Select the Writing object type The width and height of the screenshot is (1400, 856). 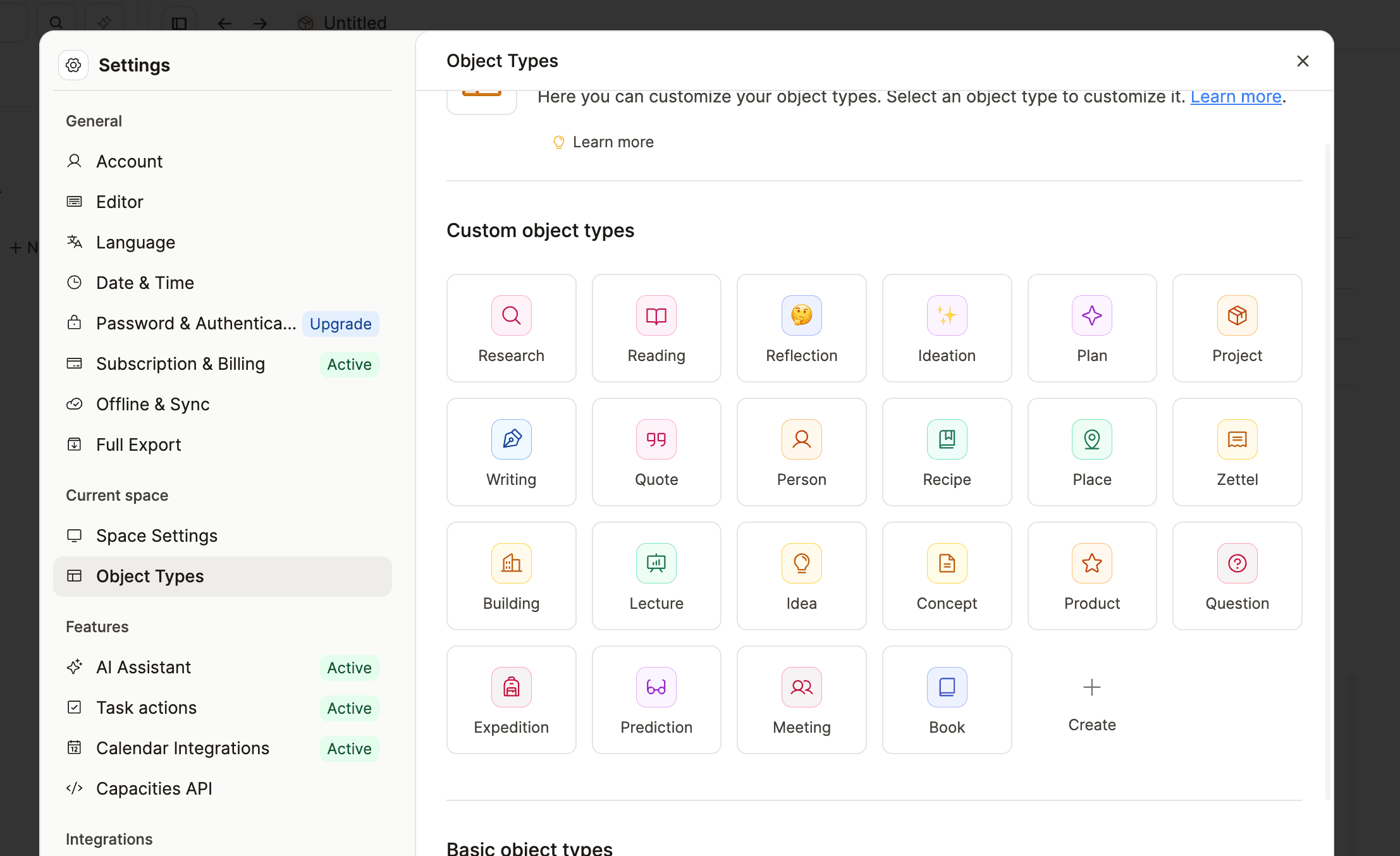point(511,451)
